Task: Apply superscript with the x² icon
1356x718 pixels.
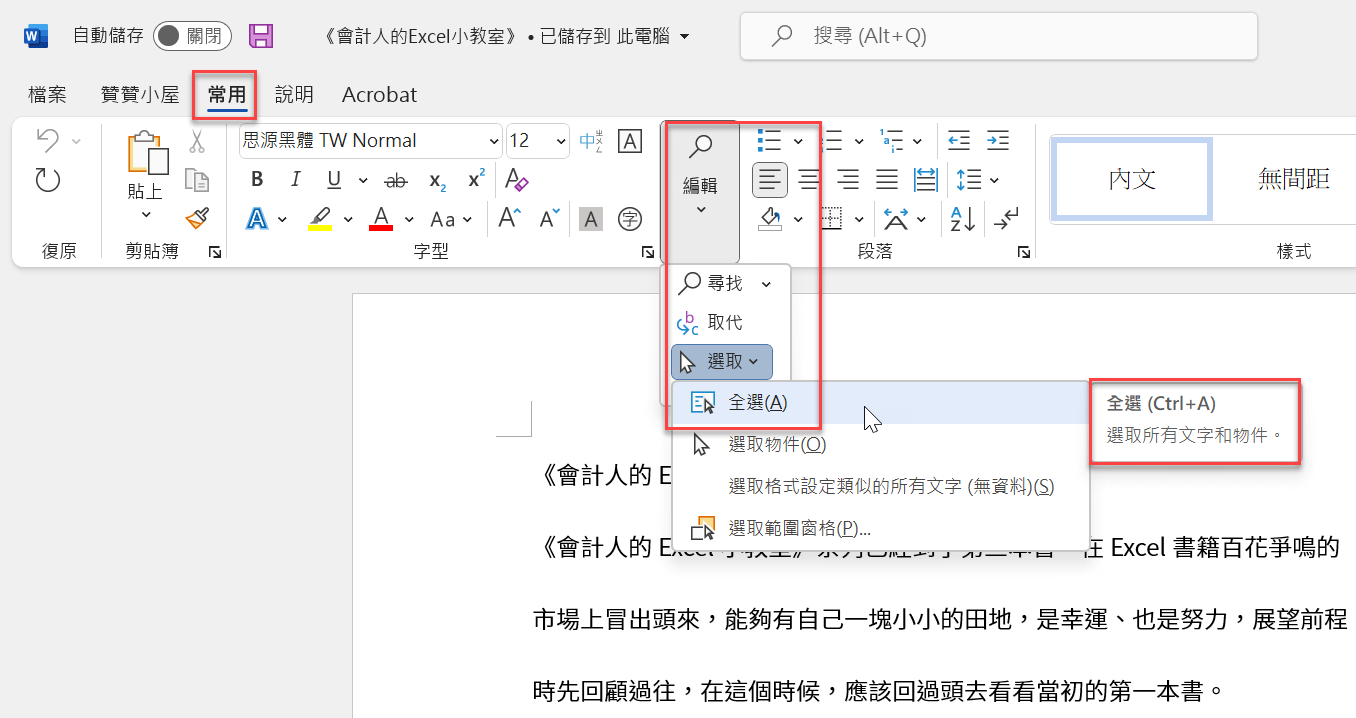Action: coord(476,180)
